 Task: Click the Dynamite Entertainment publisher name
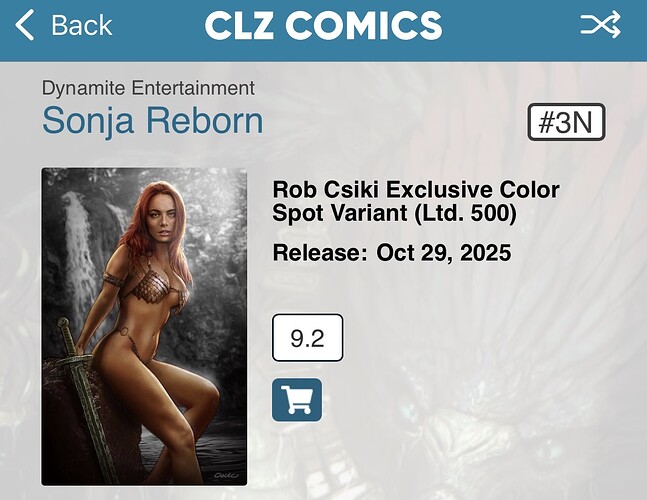pyautogui.click(x=148, y=88)
